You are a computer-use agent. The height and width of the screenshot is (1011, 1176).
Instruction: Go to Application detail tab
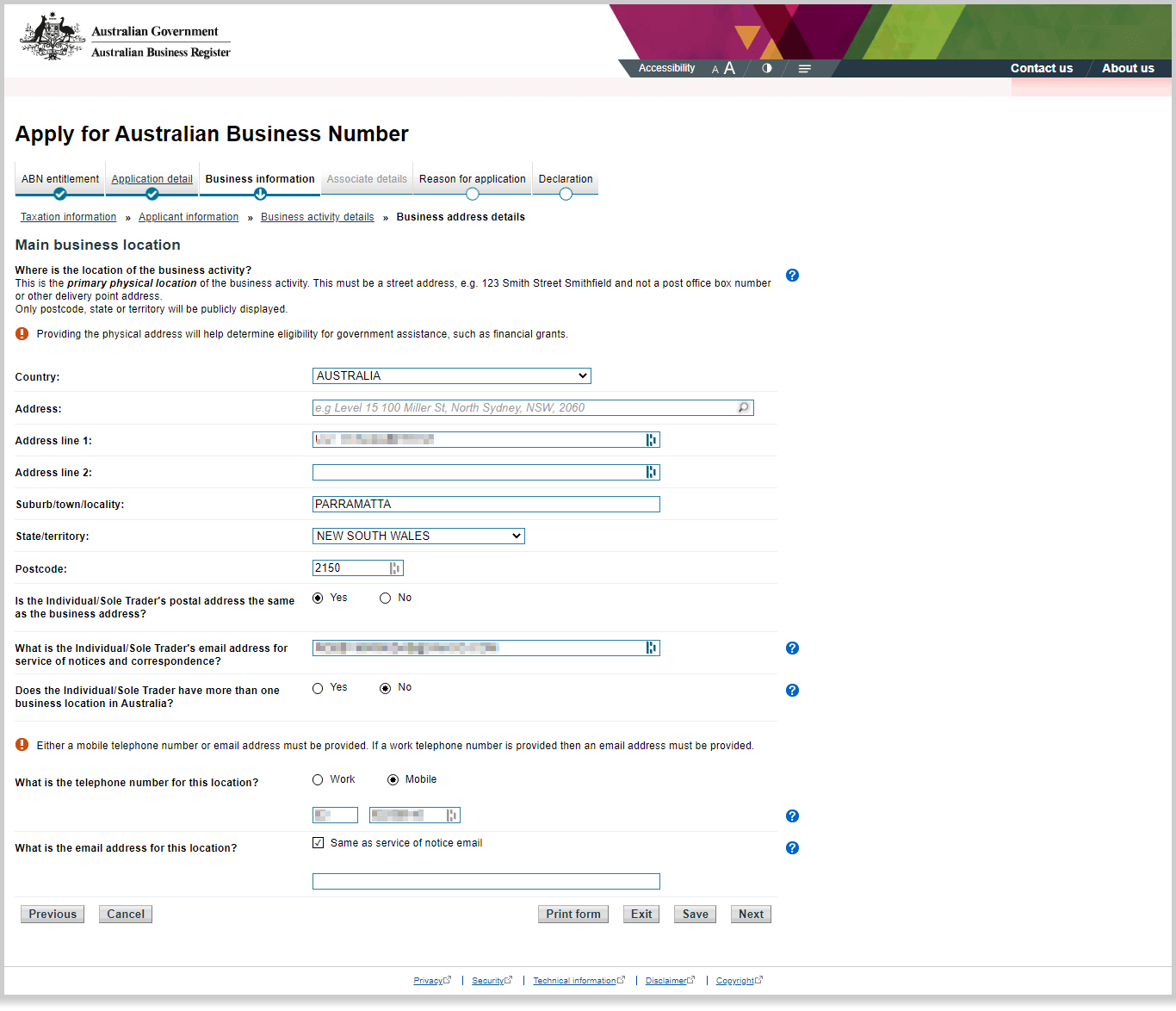coord(152,179)
